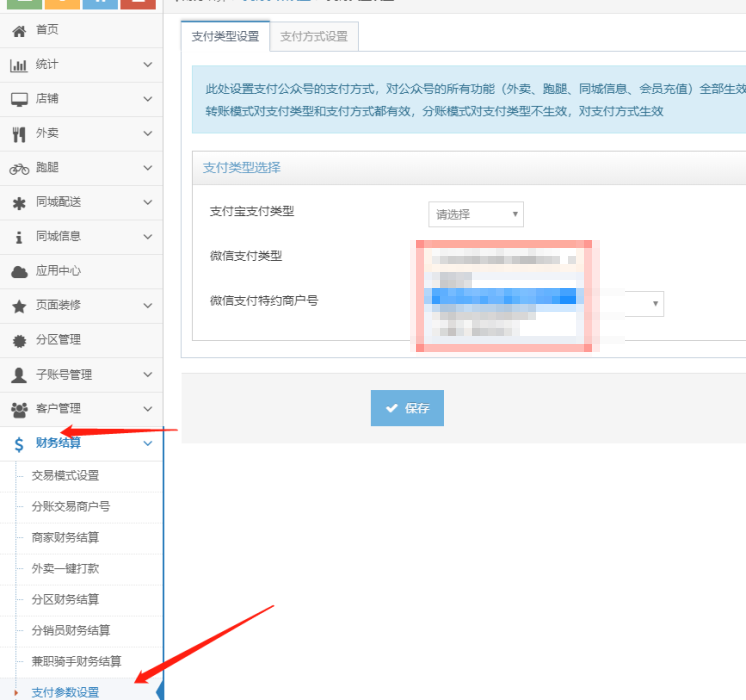Expand the 同城配送 menu chevron
Screen dimensions: 746x700
148,203
